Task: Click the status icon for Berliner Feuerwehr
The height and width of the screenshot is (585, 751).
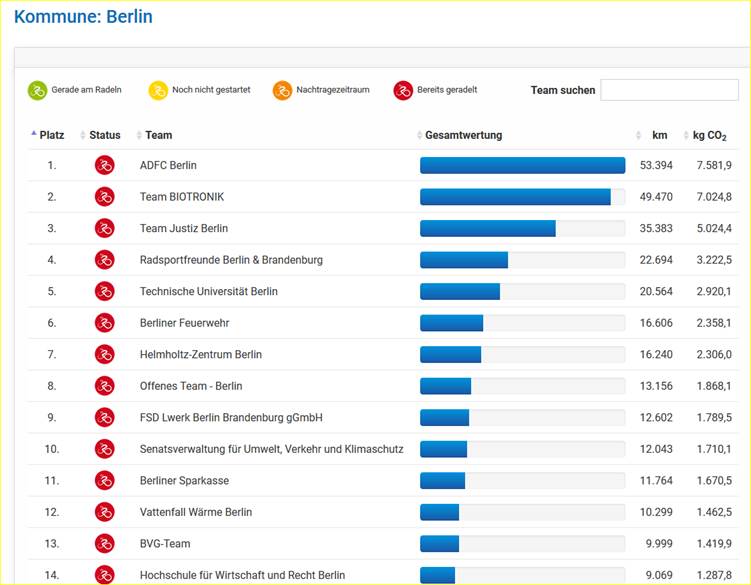Action: [104, 323]
